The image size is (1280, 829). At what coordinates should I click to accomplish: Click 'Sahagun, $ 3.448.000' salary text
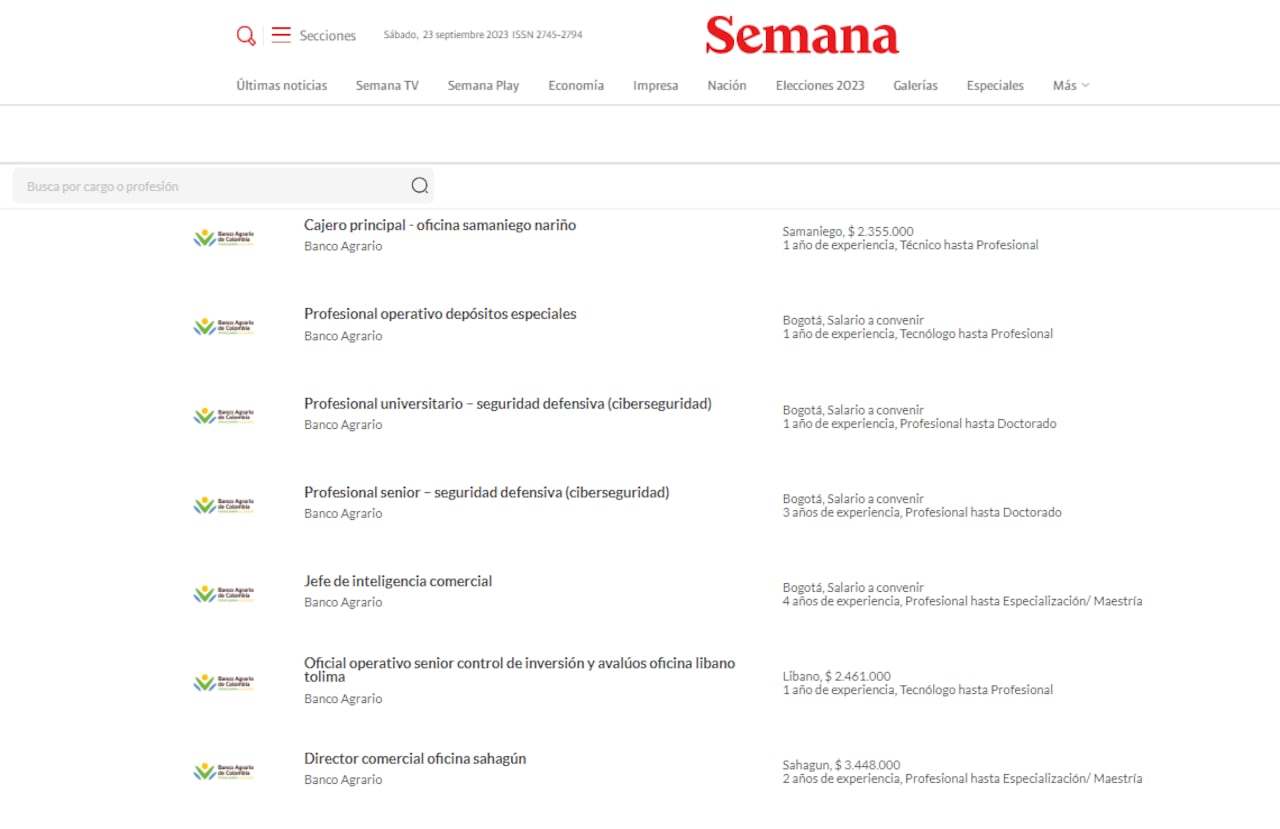[x=841, y=765]
